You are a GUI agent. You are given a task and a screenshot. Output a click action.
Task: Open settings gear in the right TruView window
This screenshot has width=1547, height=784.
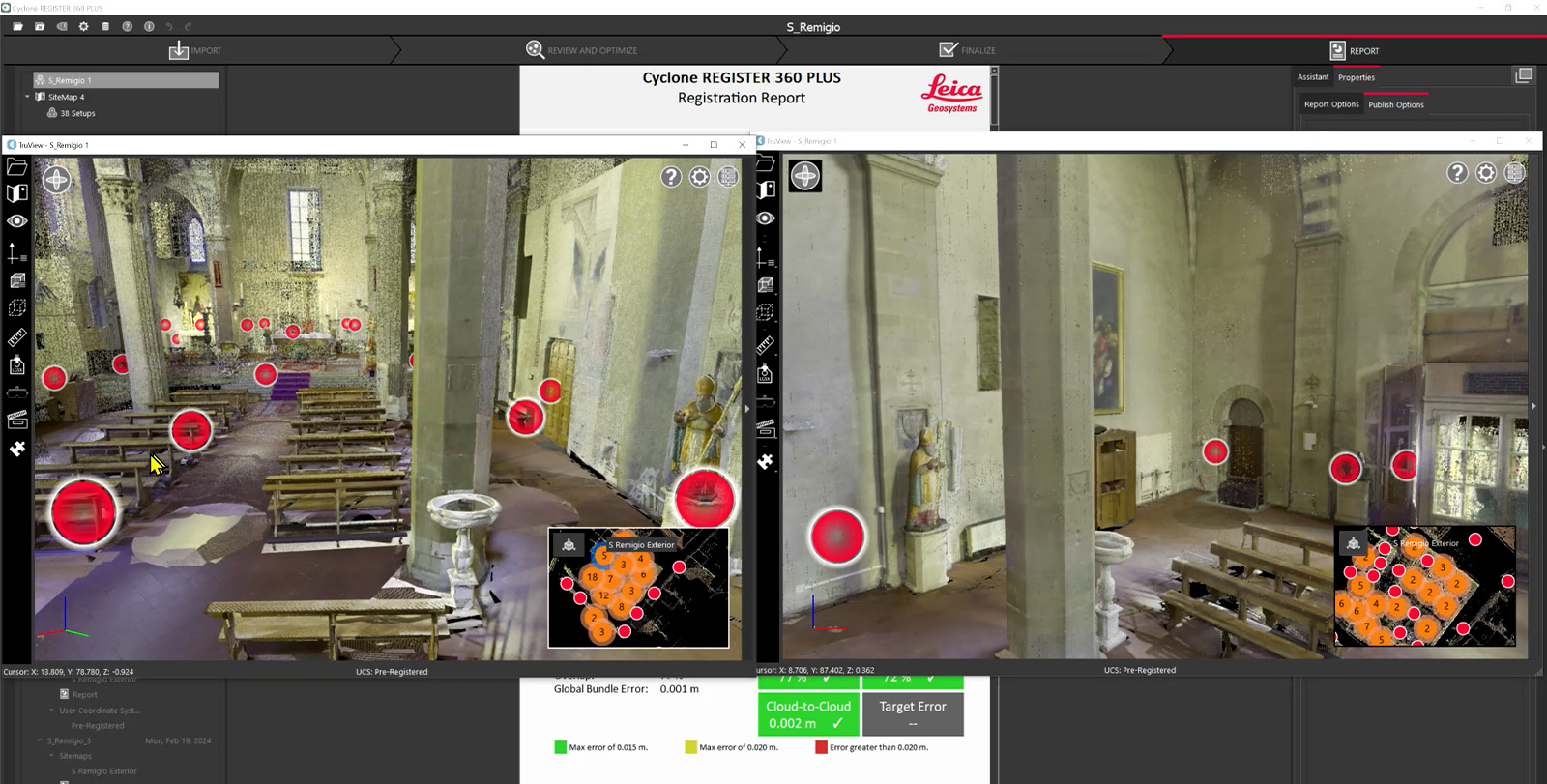pyautogui.click(x=1486, y=173)
